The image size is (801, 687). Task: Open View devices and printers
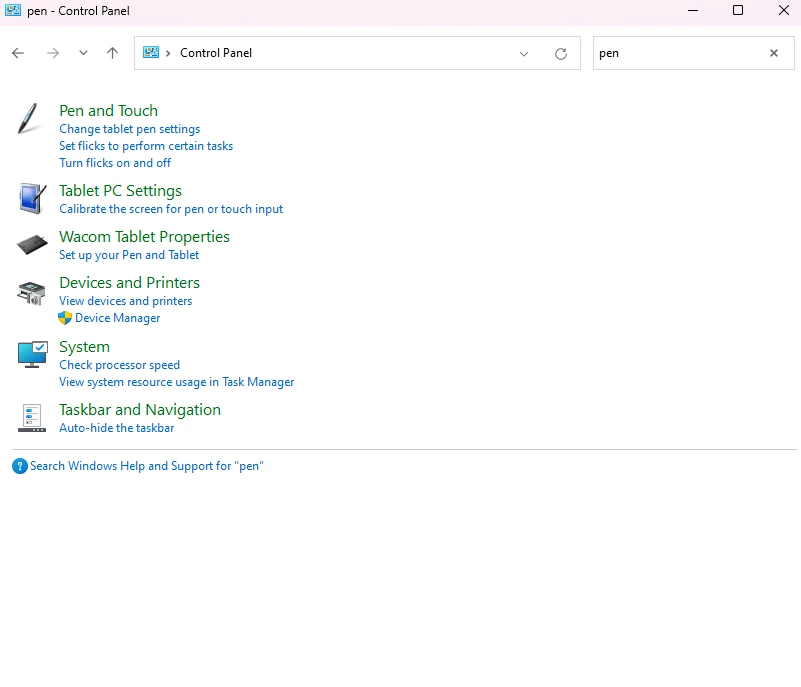(x=125, y=301)
